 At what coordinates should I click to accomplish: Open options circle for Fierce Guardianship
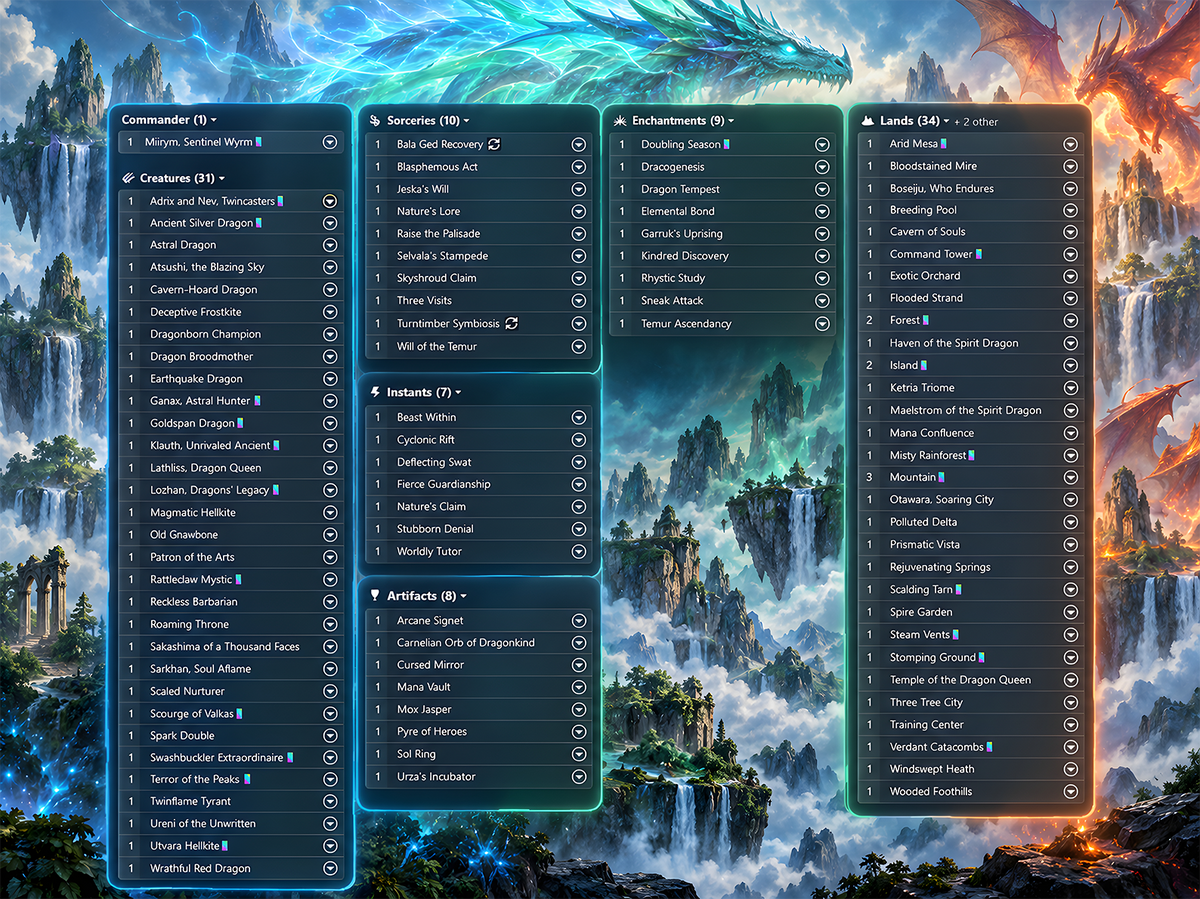[x=578, y=485]
